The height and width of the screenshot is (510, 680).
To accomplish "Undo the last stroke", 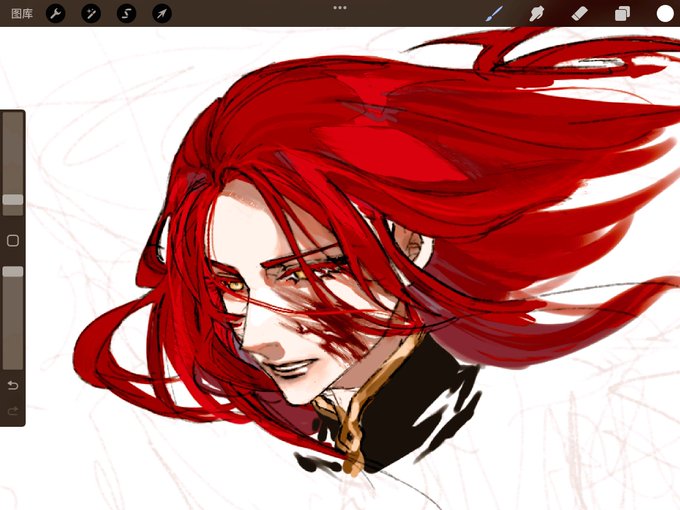I will [13, 385].
